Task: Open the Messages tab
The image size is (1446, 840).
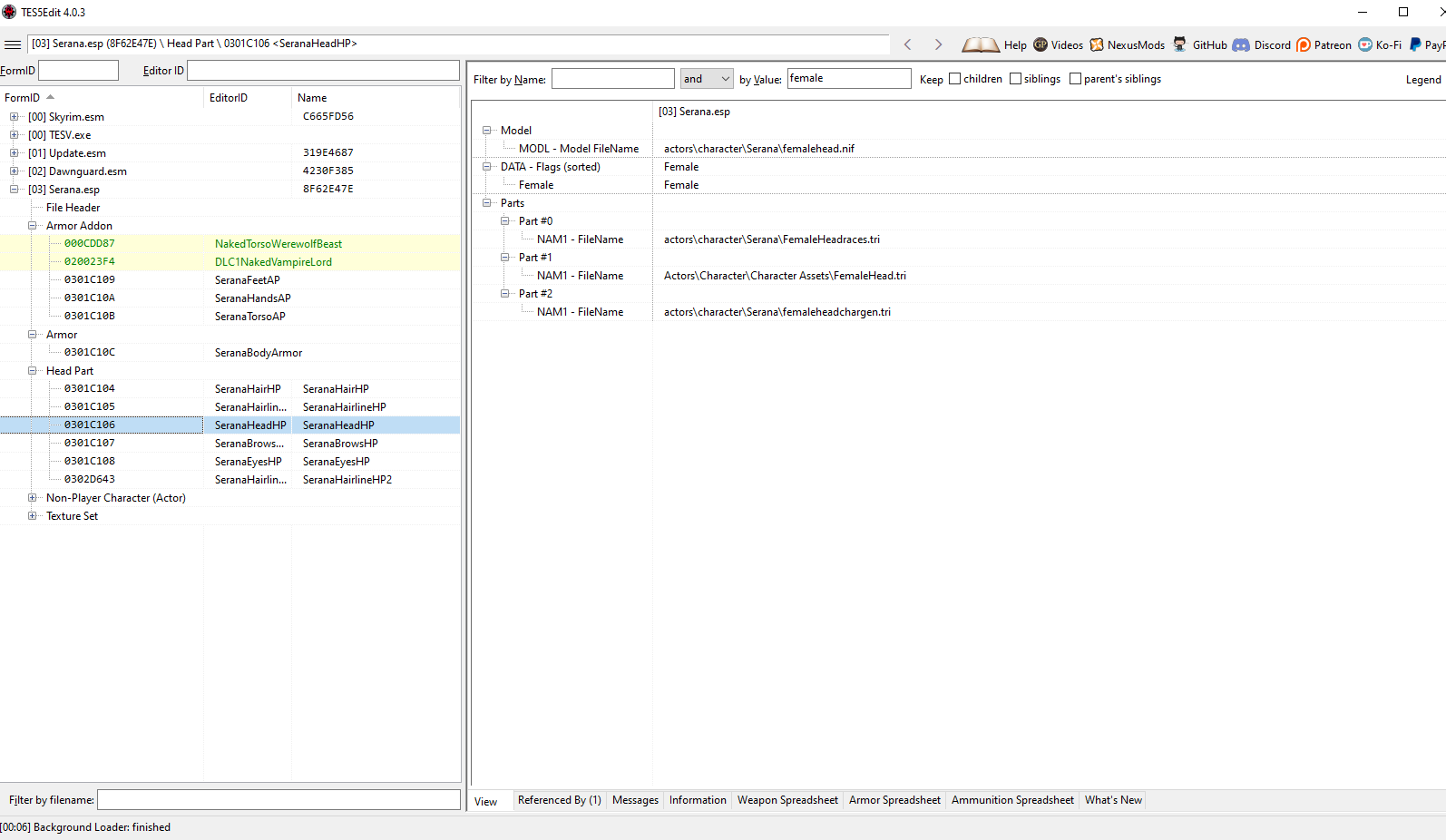Action: tap(635, 800)
